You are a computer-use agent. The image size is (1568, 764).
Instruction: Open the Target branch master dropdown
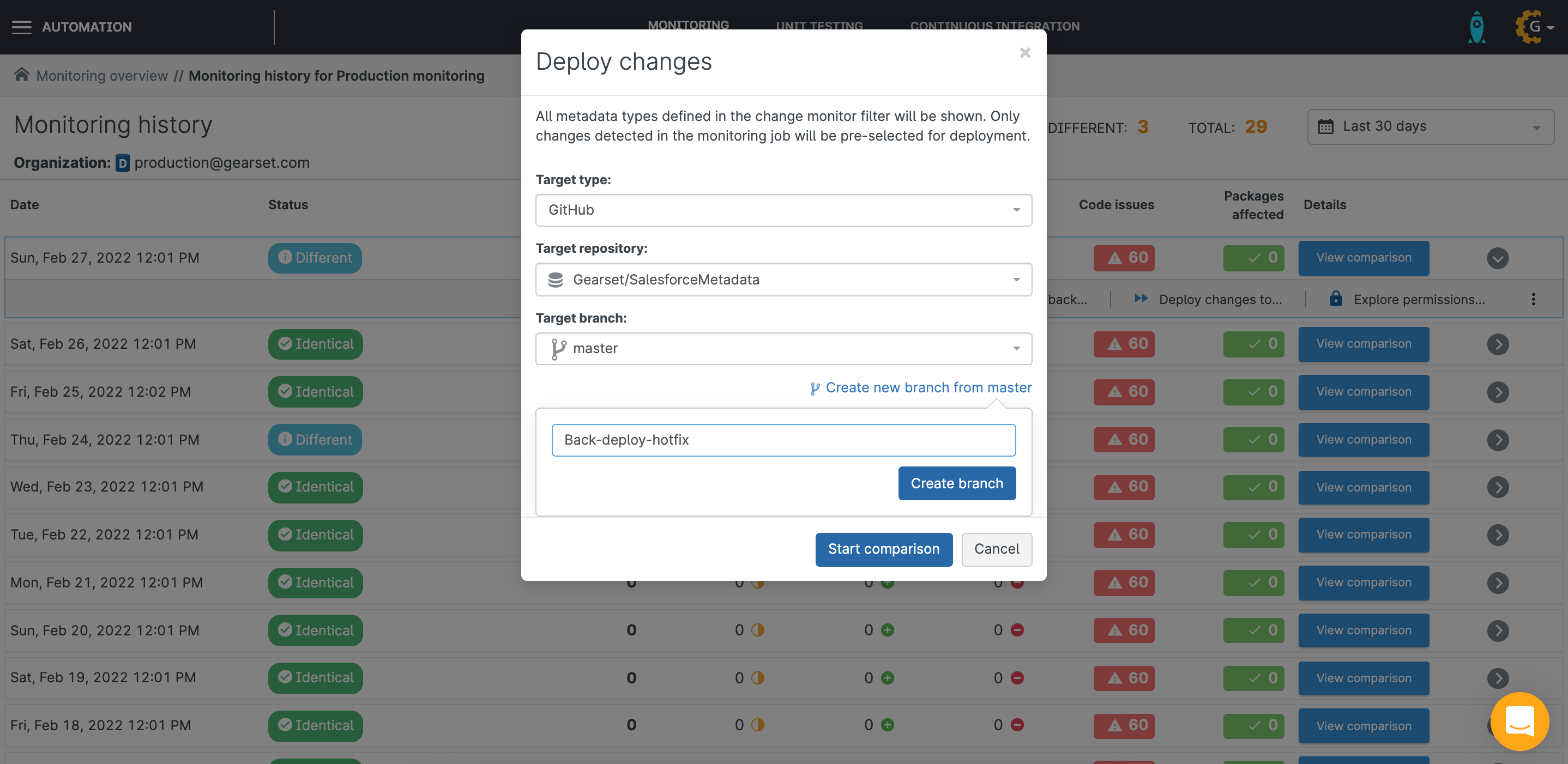pyautogui.click(x=783, y=349)
